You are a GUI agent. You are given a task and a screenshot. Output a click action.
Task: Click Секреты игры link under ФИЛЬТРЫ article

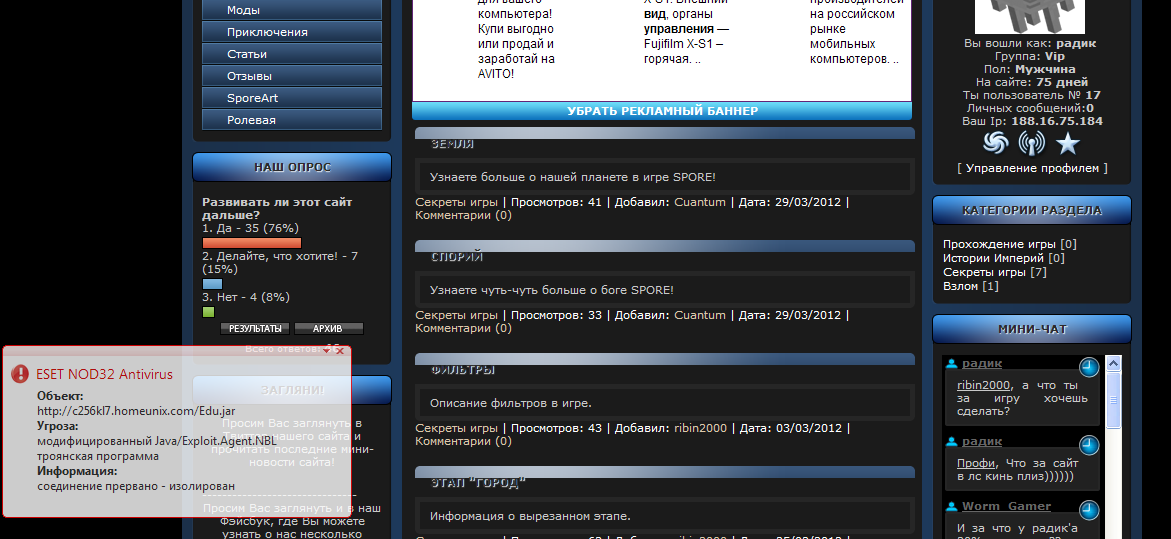[456, 428]
